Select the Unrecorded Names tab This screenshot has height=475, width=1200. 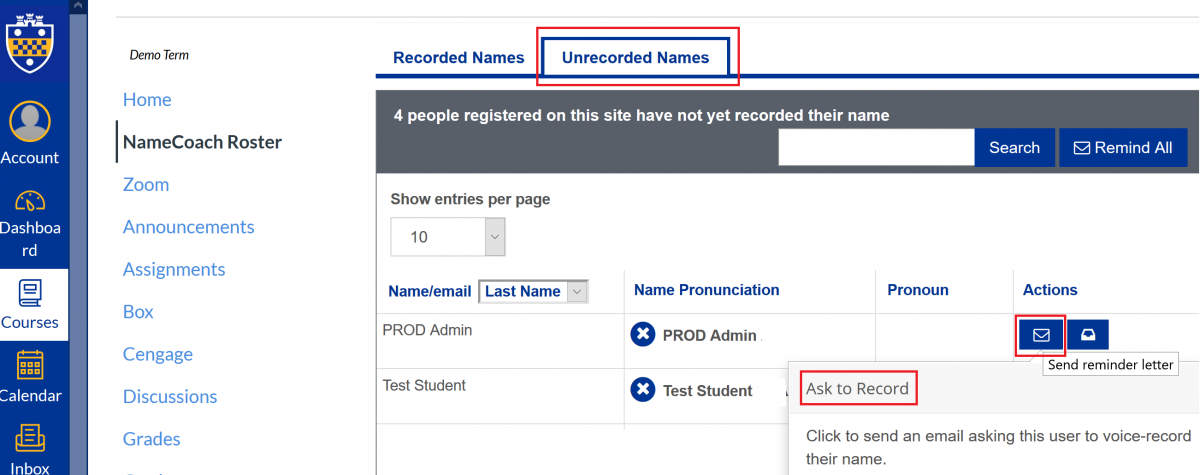(636, 58)
